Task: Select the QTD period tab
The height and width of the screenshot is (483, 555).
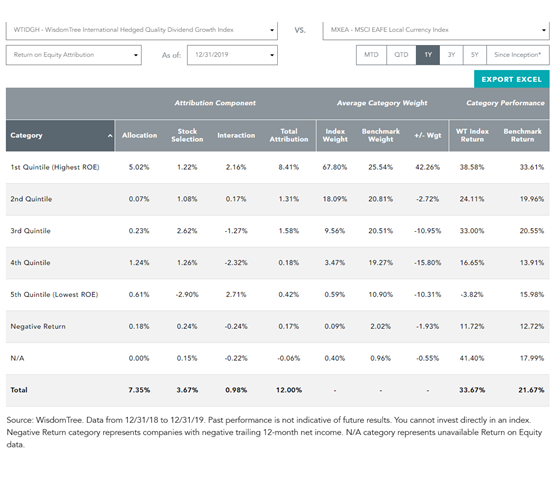Action: click(x=401, y=55)
